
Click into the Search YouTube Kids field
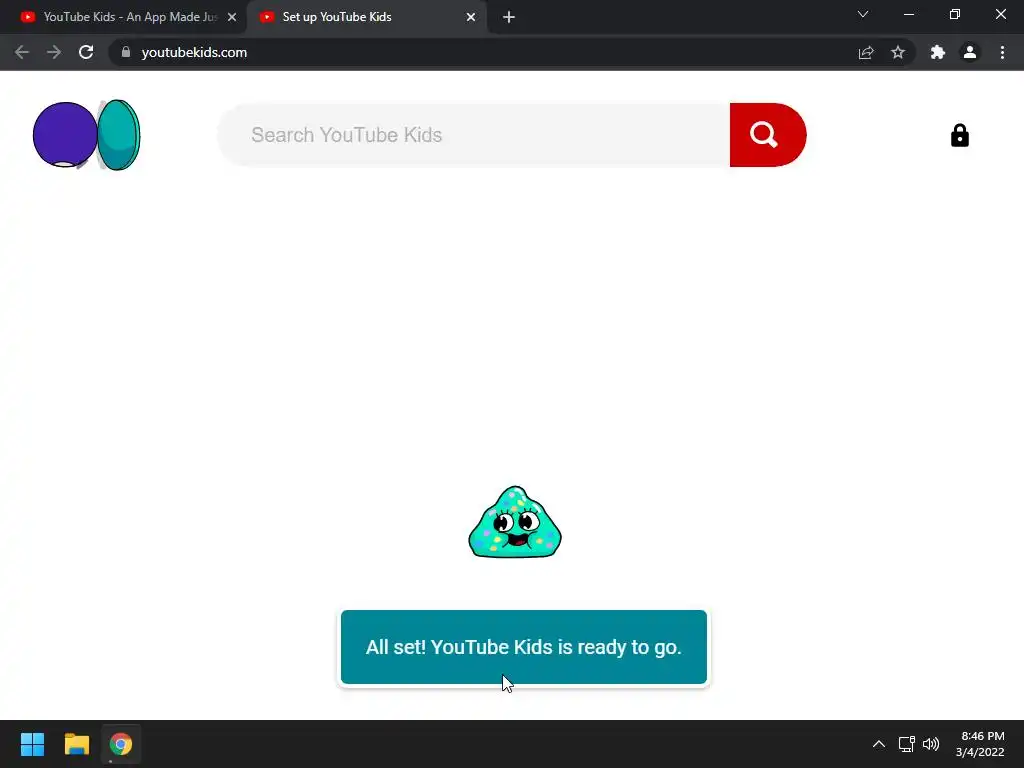pos(473,135)
